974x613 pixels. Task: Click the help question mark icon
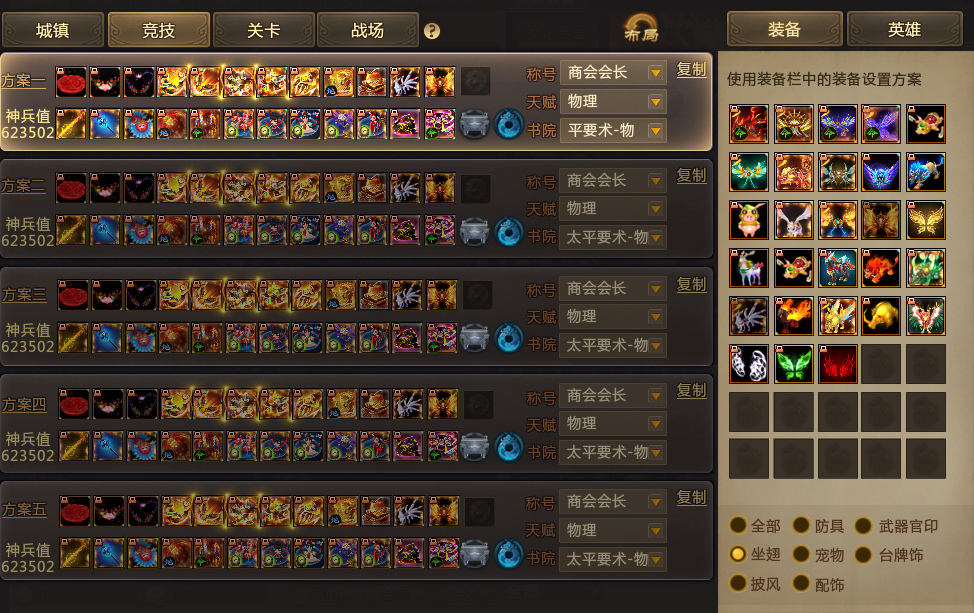pos(432,31)
